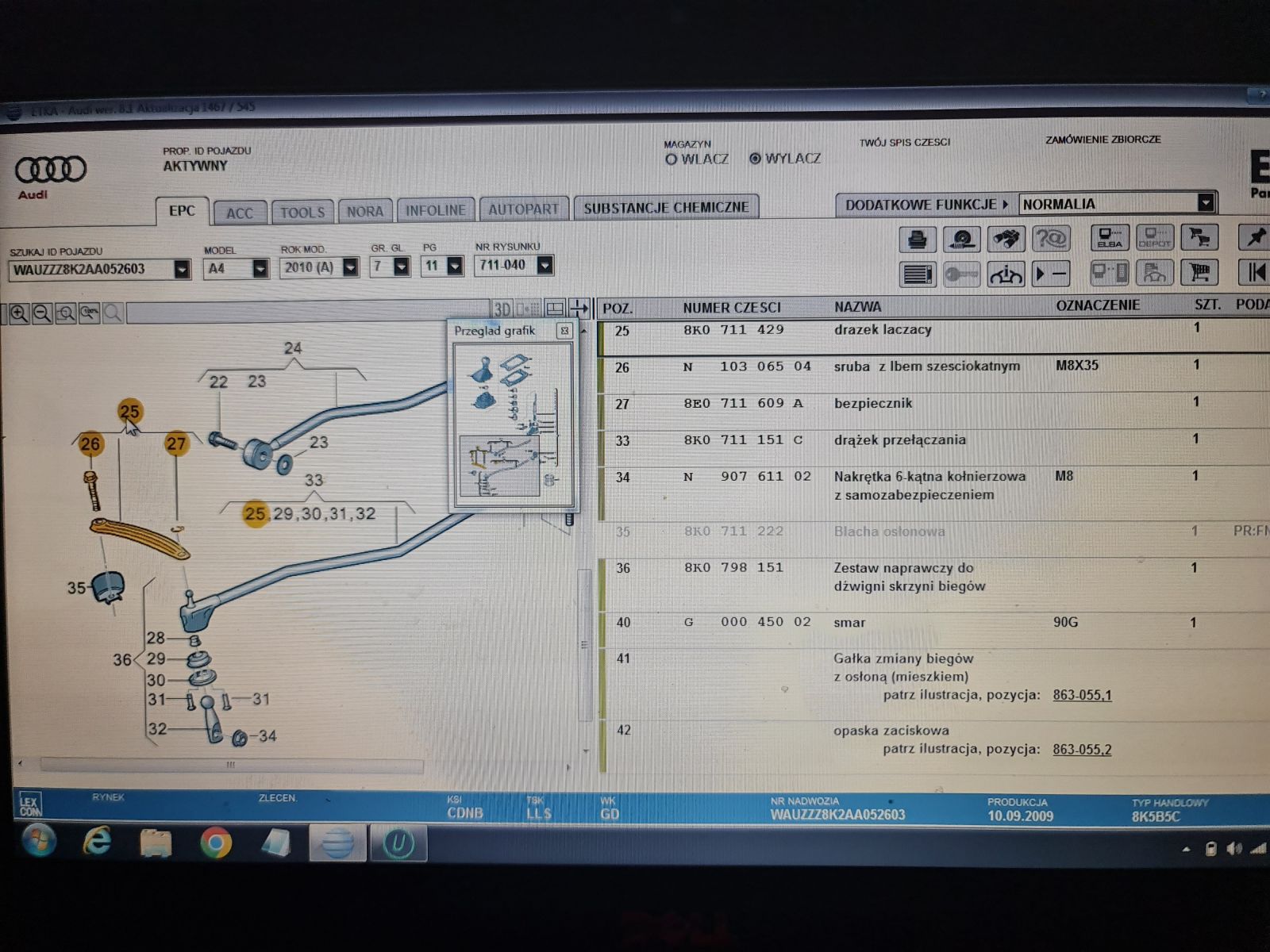Image resolution: width=1270 pixels, height=952 pixels.
Task: Toggle the 3D view button
Action: coord(502,309)
